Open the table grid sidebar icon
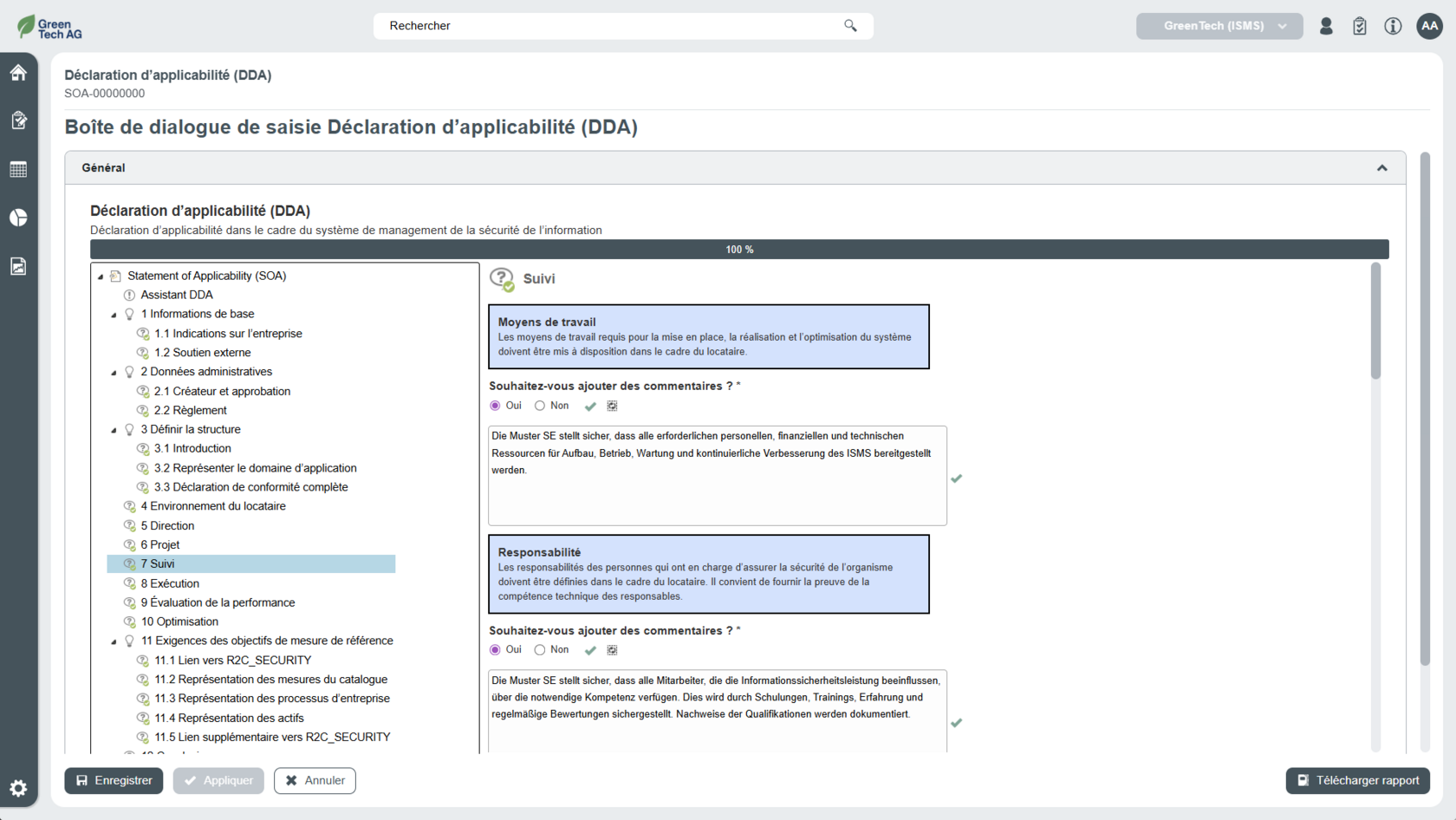Viewport: 1456px width, 820px height. 18,169
